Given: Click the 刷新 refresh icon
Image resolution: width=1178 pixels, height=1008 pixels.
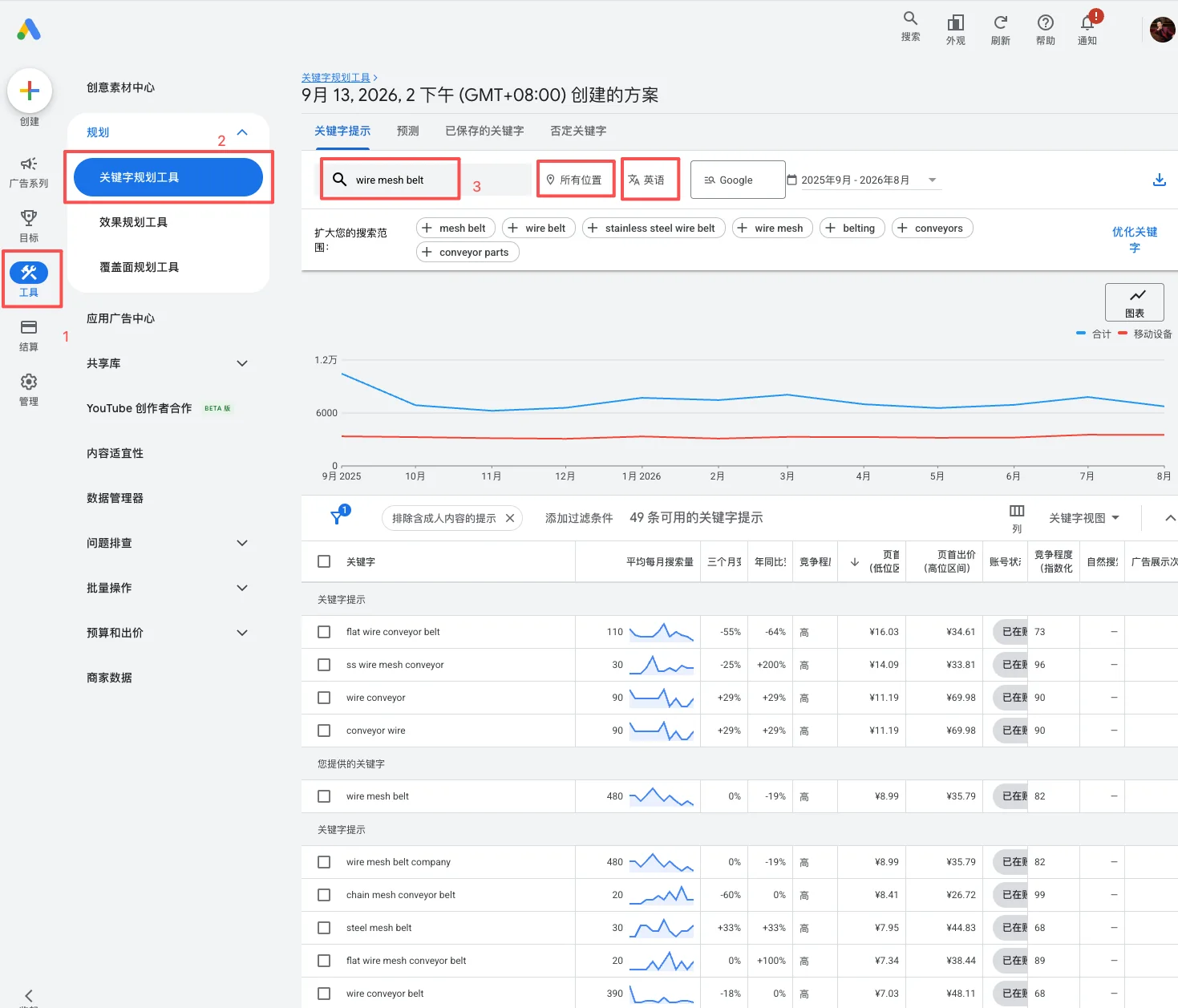Looking at the screenshot, I should click(x=1000, y=30).
